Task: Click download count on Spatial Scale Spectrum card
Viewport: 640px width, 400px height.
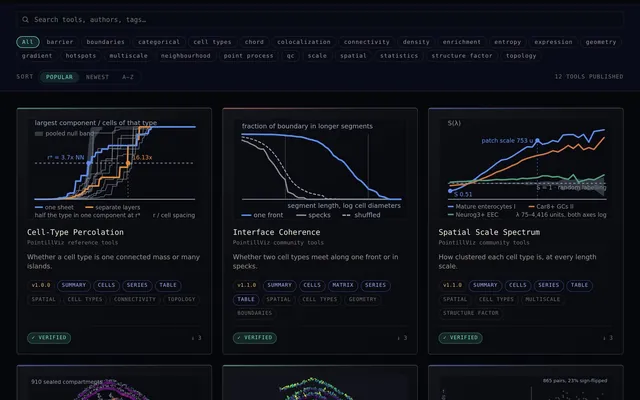Action: pyautogui.click(x=608, y=338)
